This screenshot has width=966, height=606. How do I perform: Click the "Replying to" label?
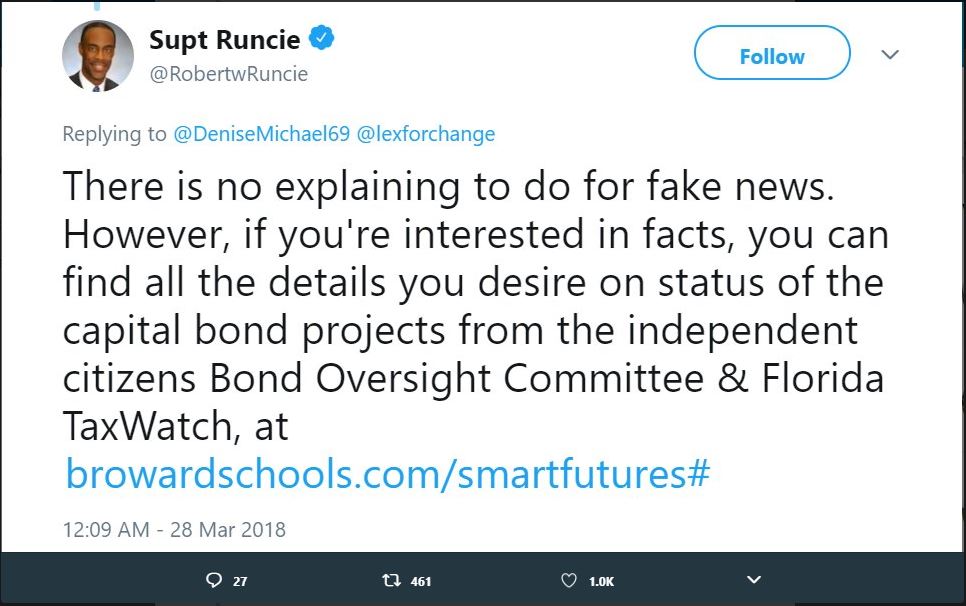pos(115,134)
